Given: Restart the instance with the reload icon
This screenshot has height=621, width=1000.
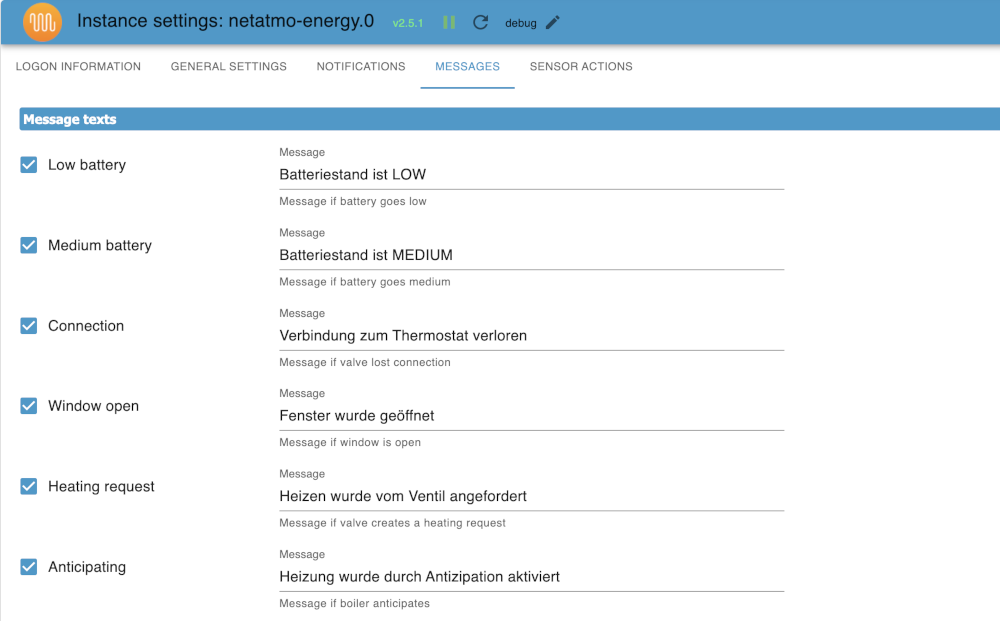Looking at the screenshot, I should (x=480, y=23).
